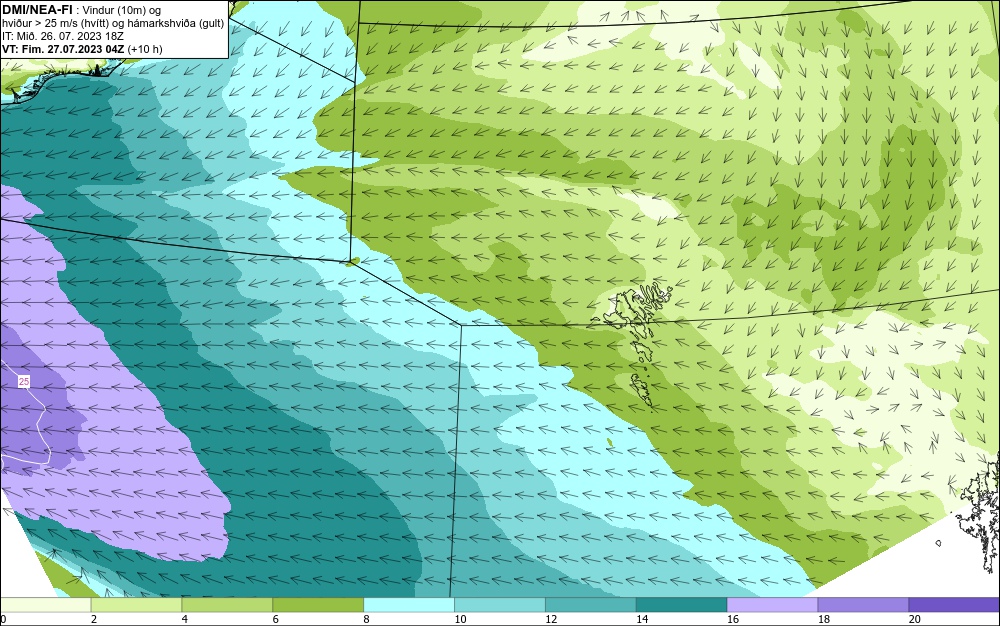Click the 2–4 m/s light green legend swatch
Screen dimensions: 1000x626
click(136, 605)
